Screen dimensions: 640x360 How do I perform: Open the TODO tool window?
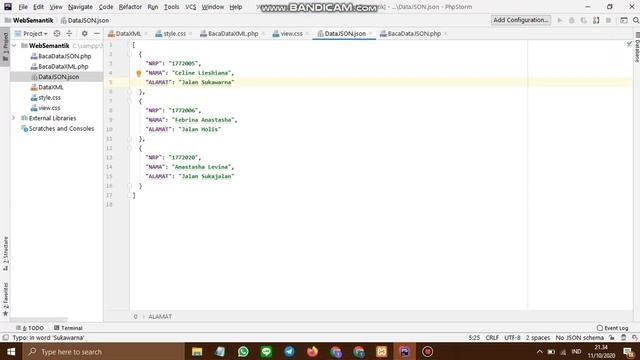point(30,328)
